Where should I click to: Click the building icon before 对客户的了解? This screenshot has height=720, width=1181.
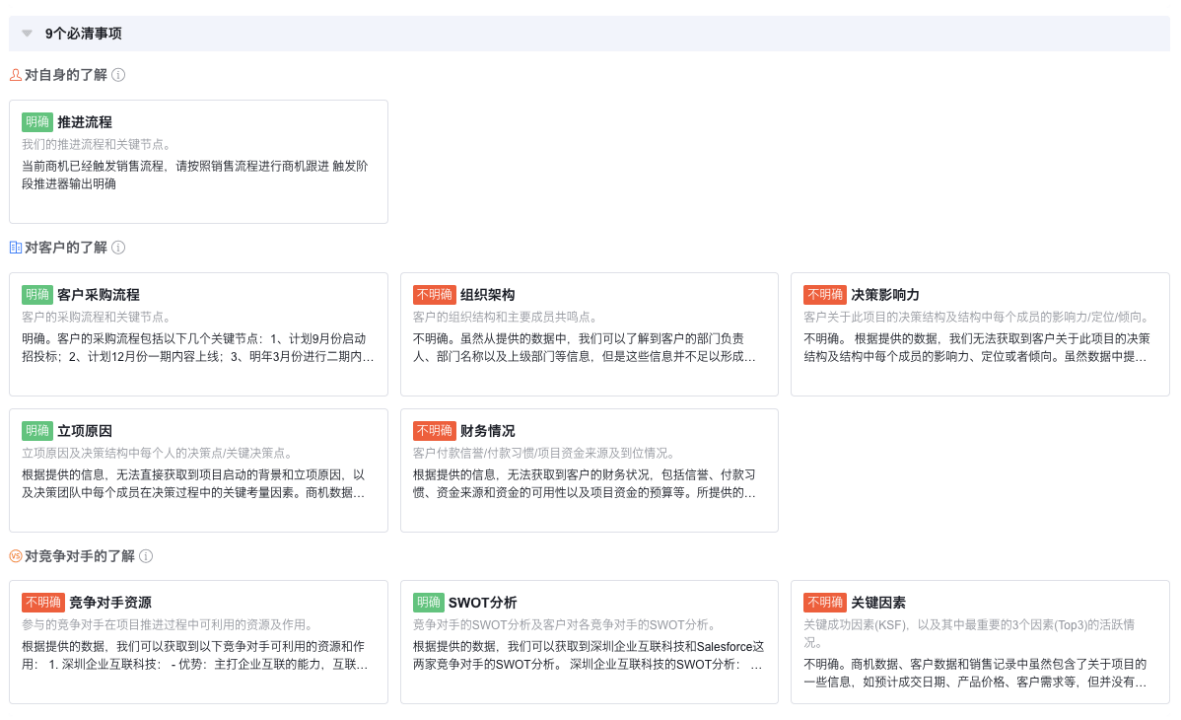click(15, 247)
